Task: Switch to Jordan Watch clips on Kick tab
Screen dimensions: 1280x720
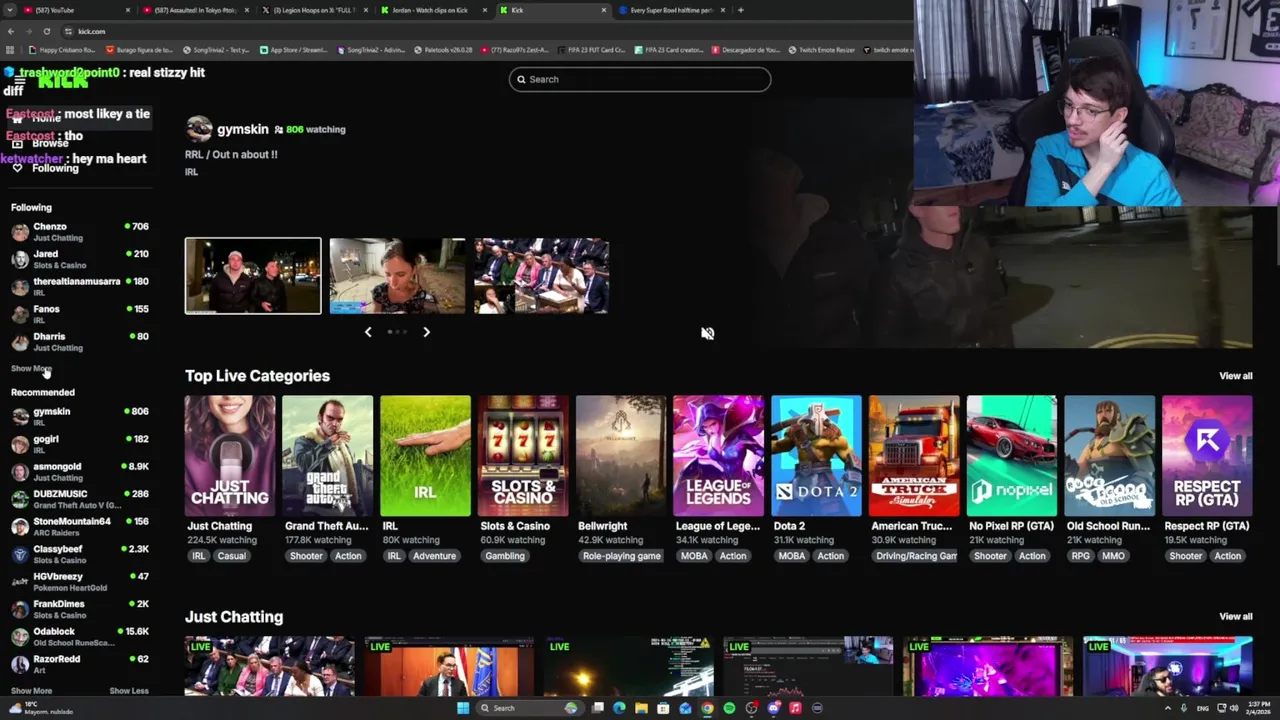Action: (432, 10)
